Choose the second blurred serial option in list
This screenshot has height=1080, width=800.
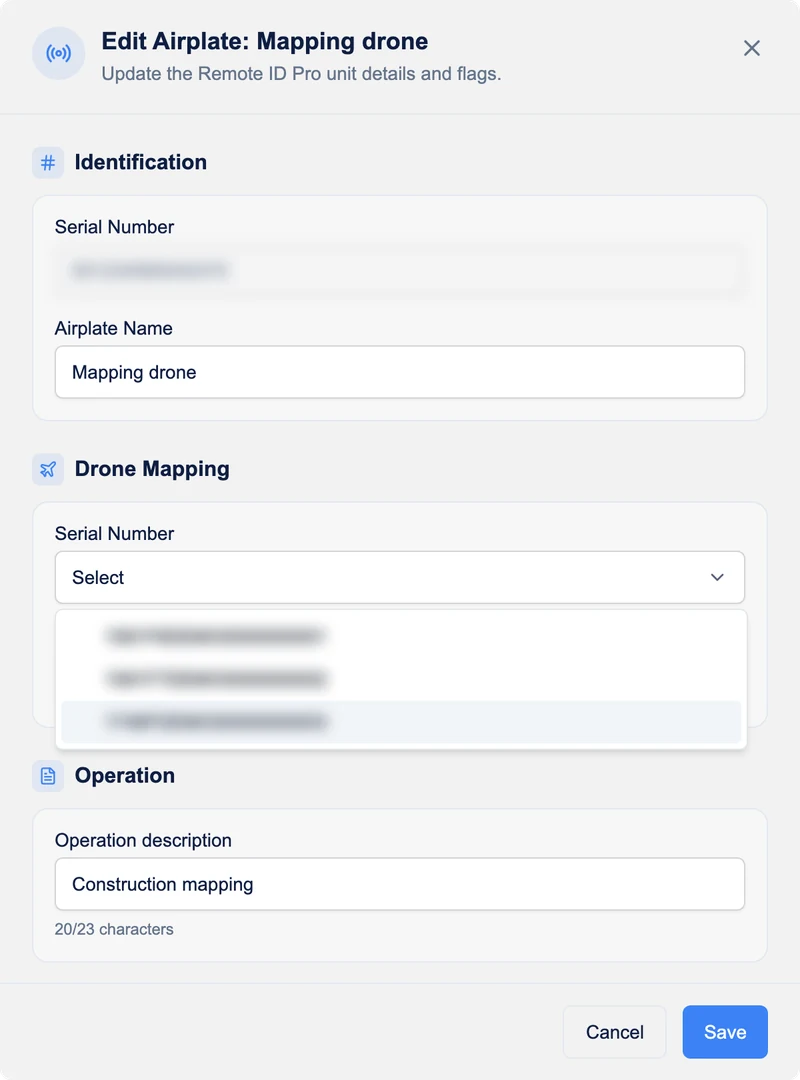[401, 678]
